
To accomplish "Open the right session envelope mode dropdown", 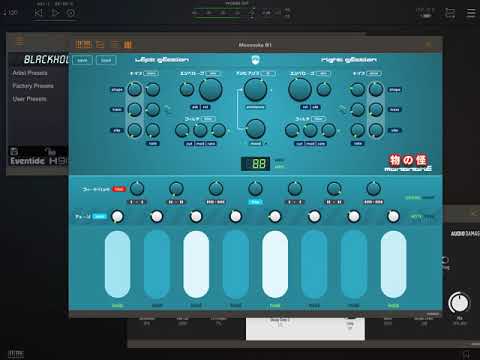I will 323,73.
